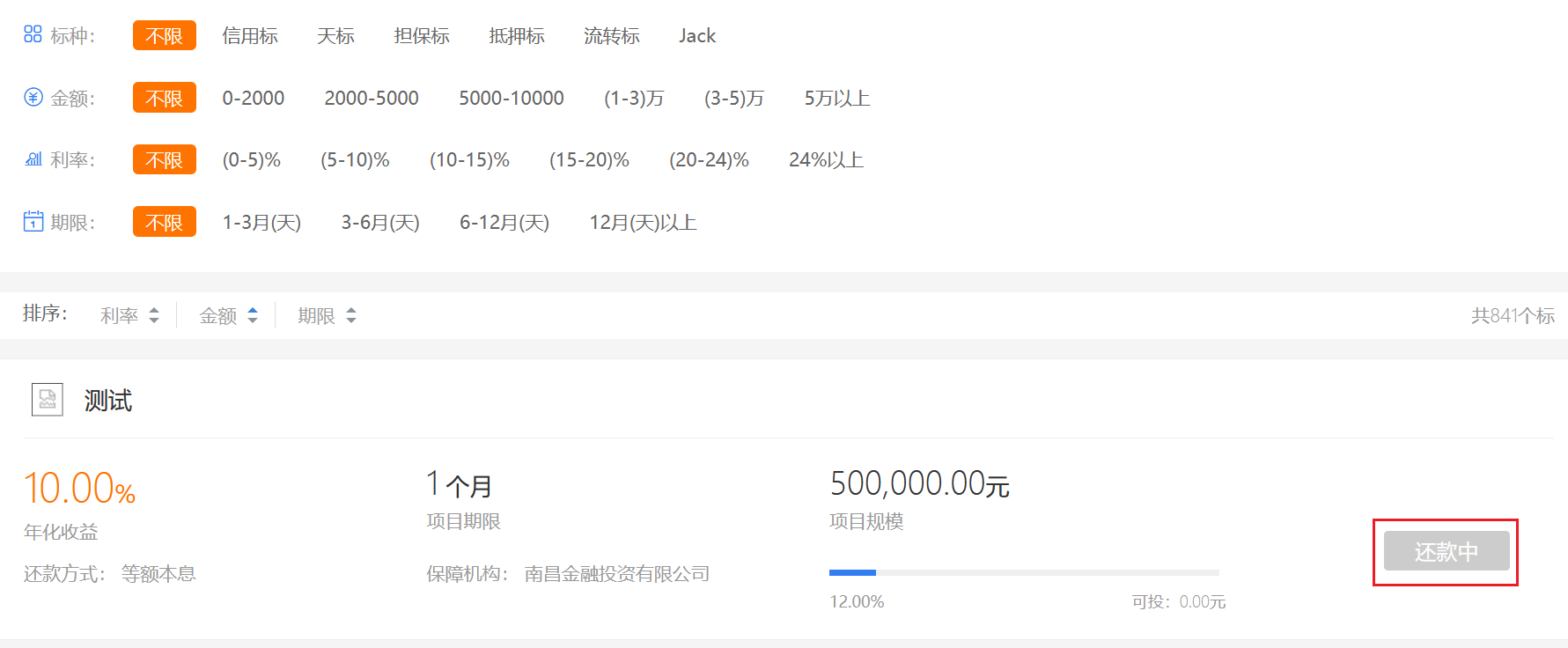The width and height of the screenshot is (1568, 648).
Task: Filter by 抵押标 loan type
Action: click(517, 36)
